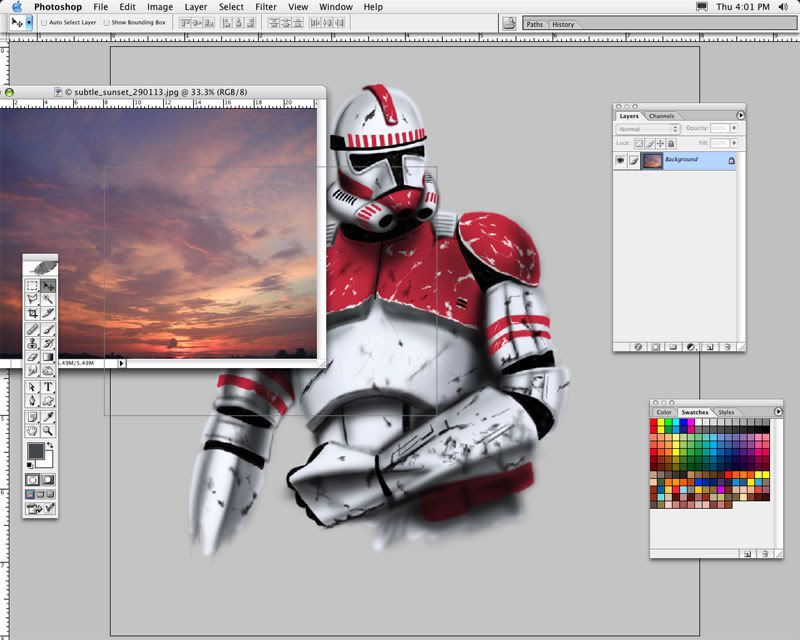Click the background color box in toolbox
The width and height of the screenshot is (800, 640).
click(48, 461)
